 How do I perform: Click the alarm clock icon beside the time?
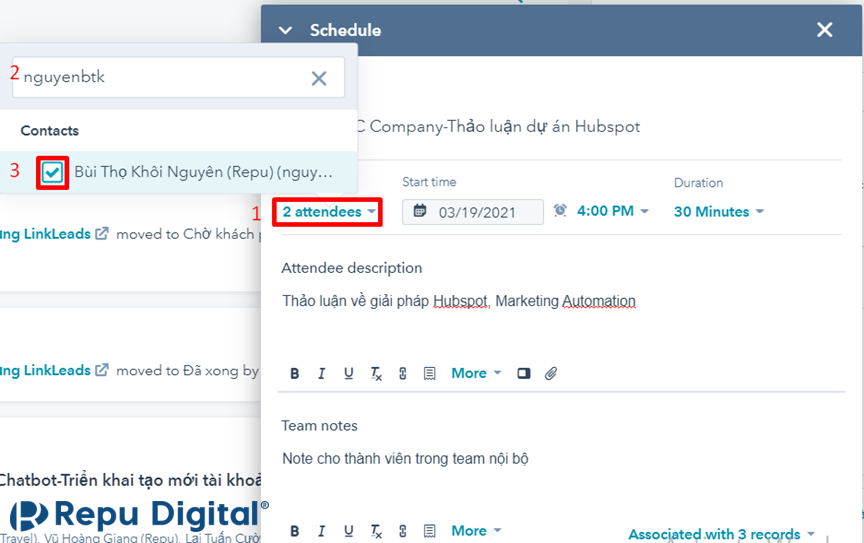pos(560,211)
